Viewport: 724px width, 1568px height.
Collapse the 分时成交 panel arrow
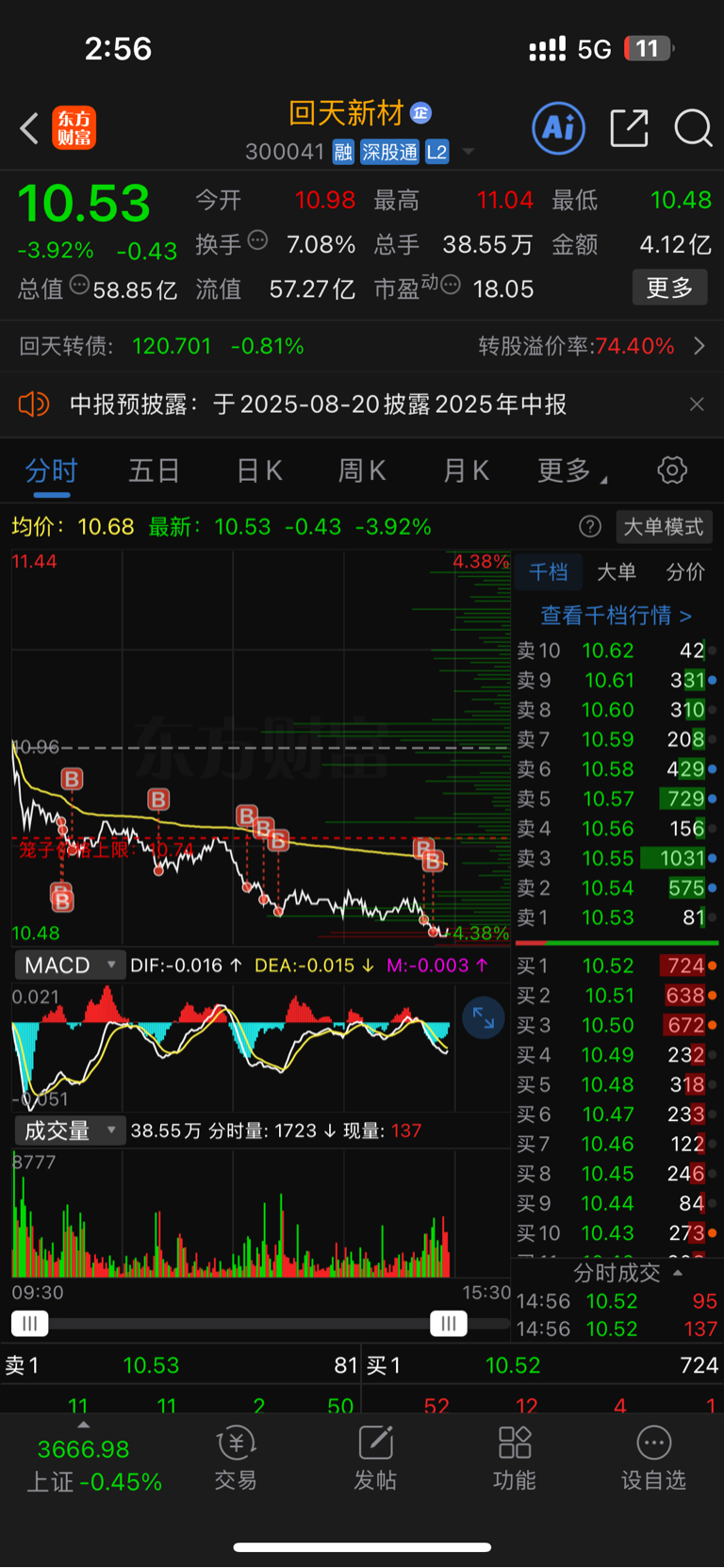coord(678,1273)
